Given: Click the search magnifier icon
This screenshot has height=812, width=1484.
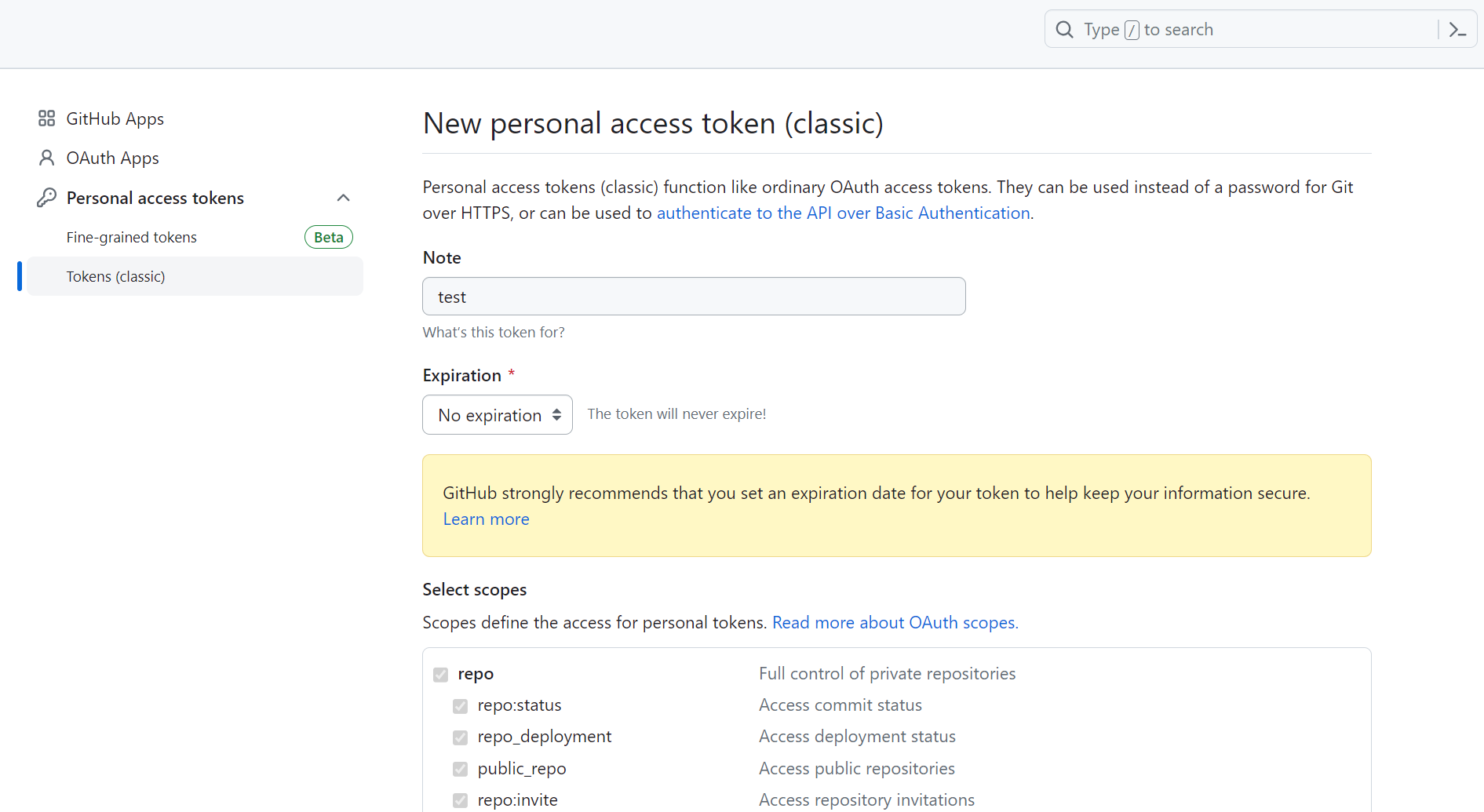Looking at the screenshot, I should pos(1064,30).
